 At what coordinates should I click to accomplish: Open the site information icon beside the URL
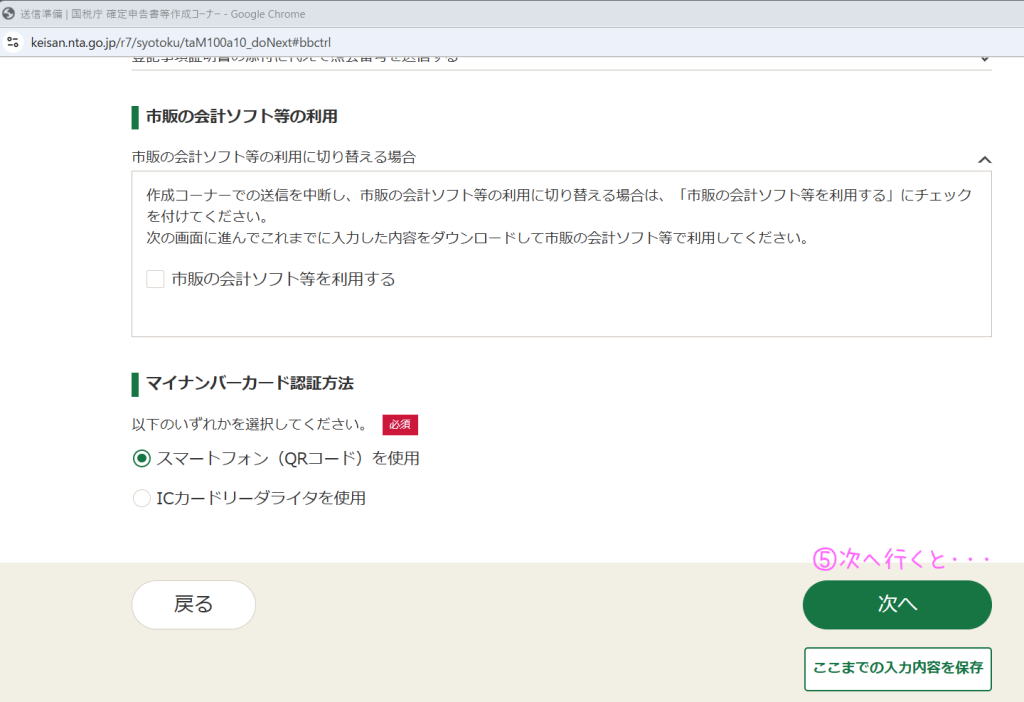(x=13, y=42)
